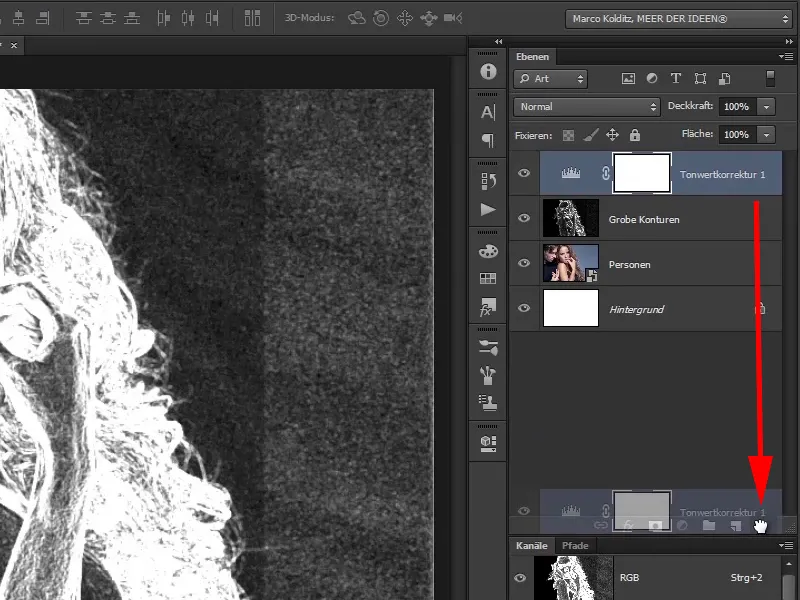Open the blend mode dropdown Normal

(586, 107)
